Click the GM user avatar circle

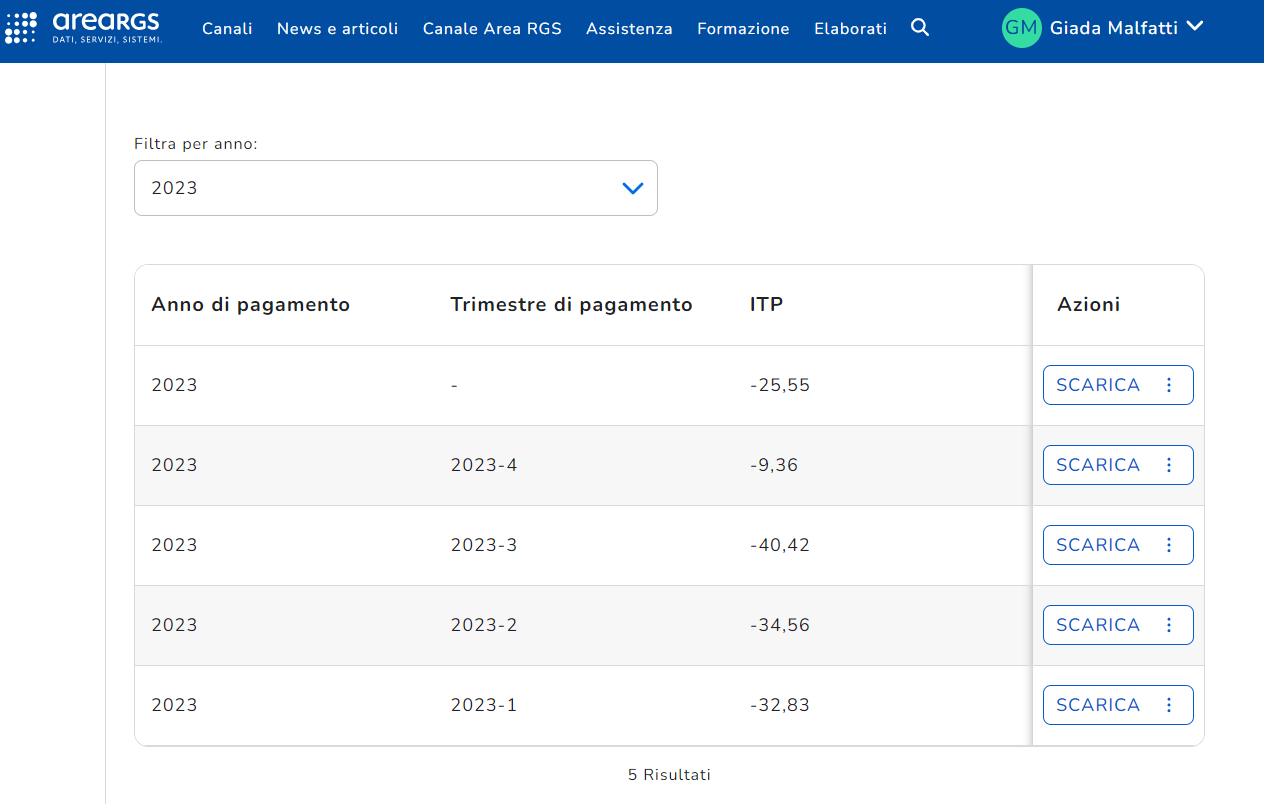click(1021, 28)
